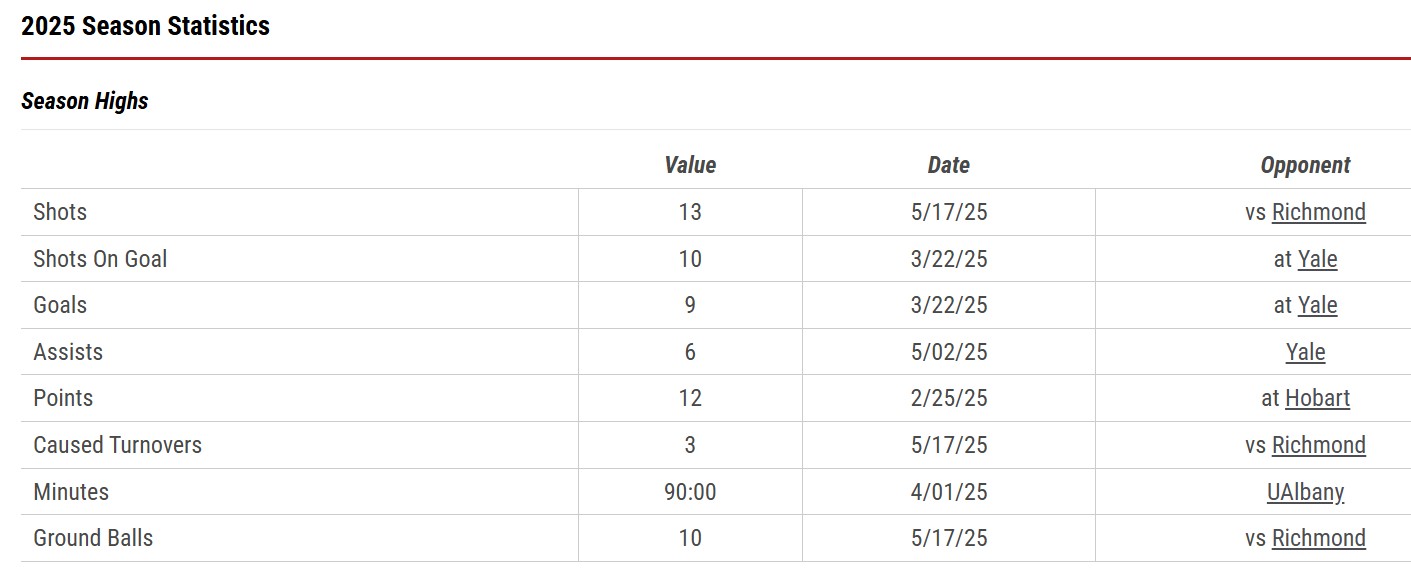Open Richmond link in Caused Turnovers row
1411x582 pixels.
point(1318,445)
